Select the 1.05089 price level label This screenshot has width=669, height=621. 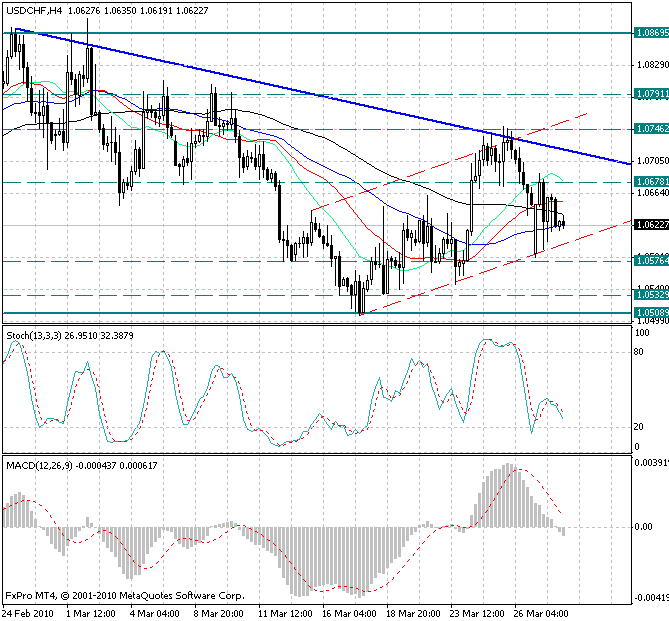click(652, 313)
